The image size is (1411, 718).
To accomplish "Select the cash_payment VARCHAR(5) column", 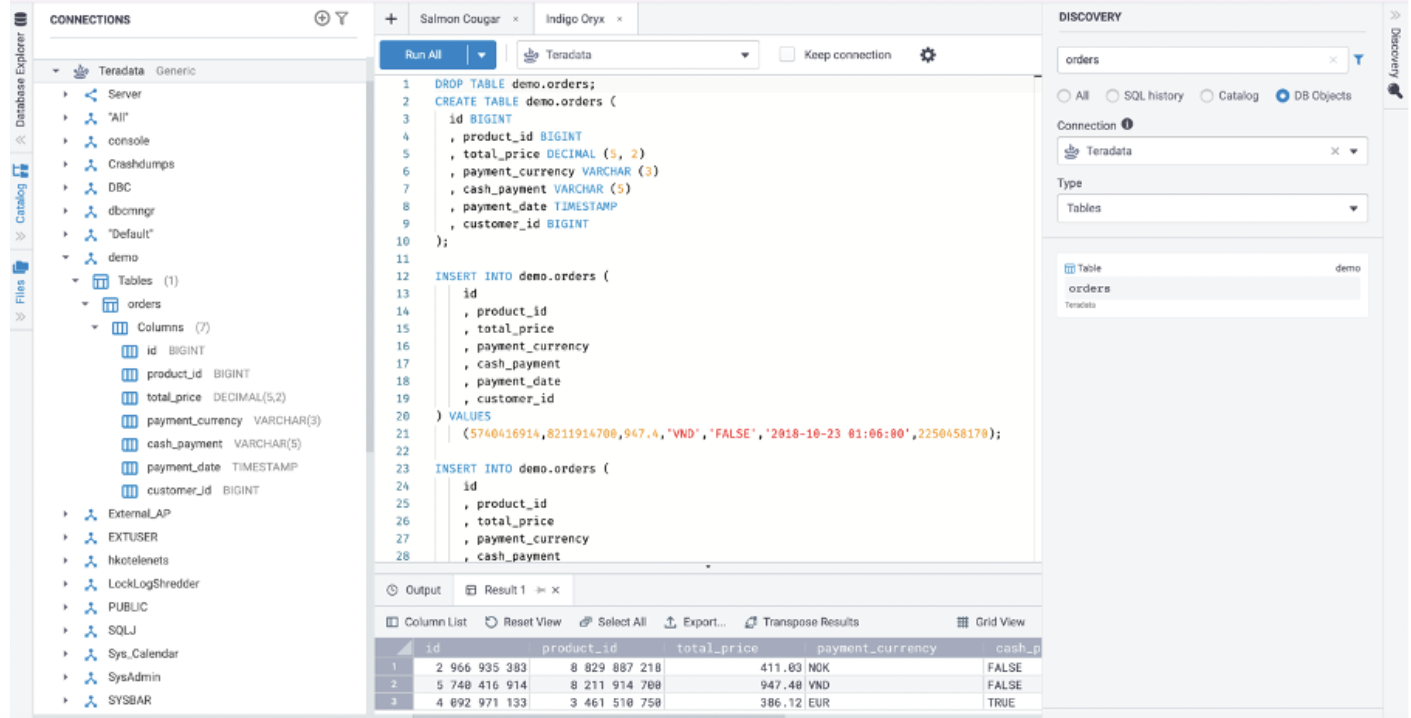I will (223, 444).
